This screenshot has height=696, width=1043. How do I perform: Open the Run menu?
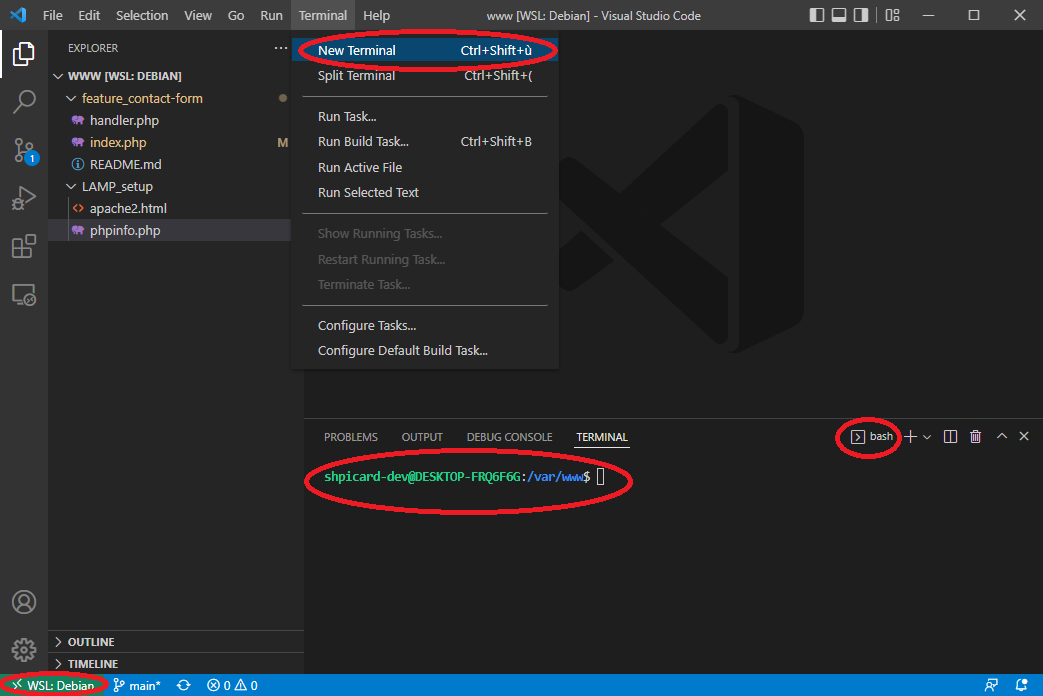[271, 15]
